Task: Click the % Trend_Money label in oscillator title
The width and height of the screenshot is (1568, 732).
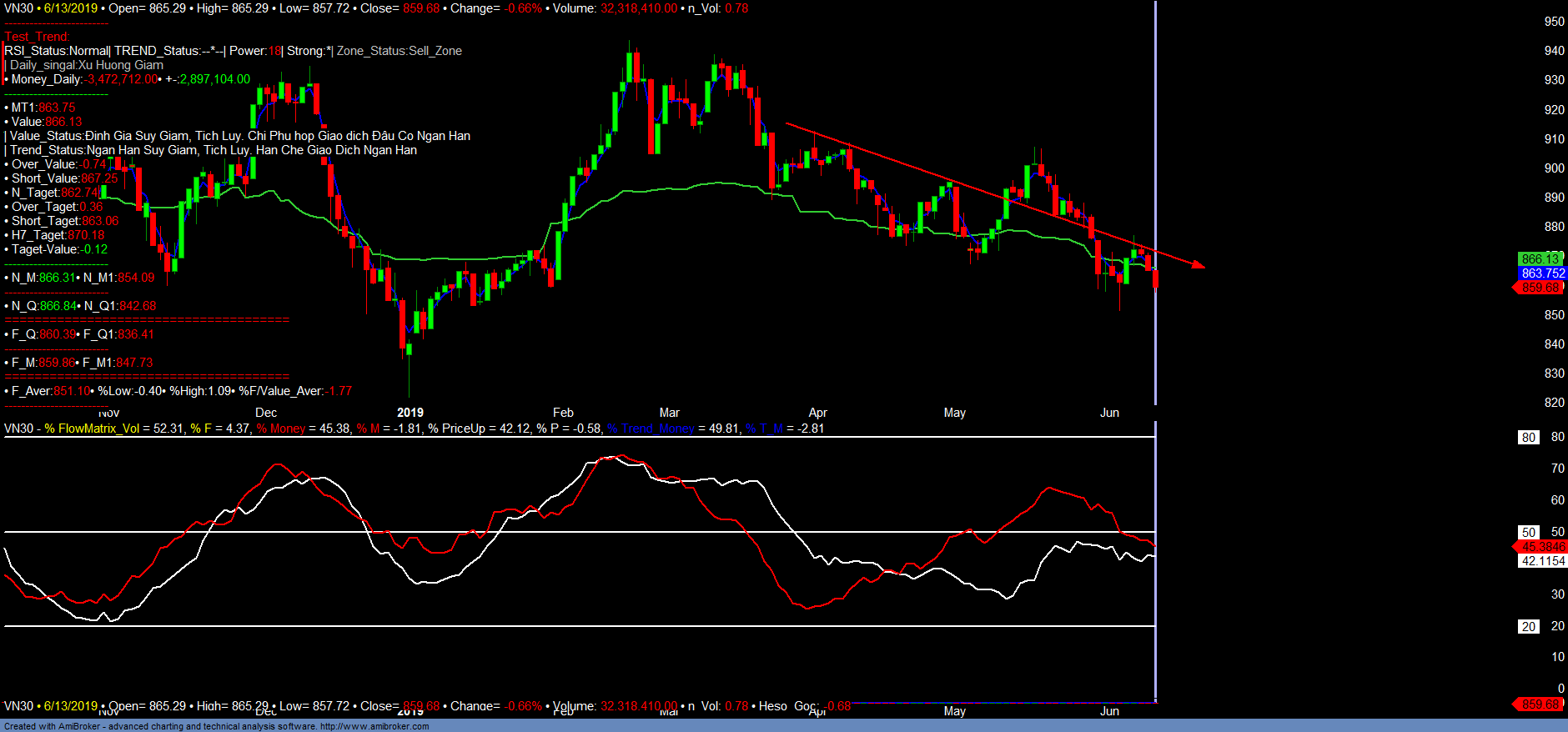Action: click(x=651, y=429)
